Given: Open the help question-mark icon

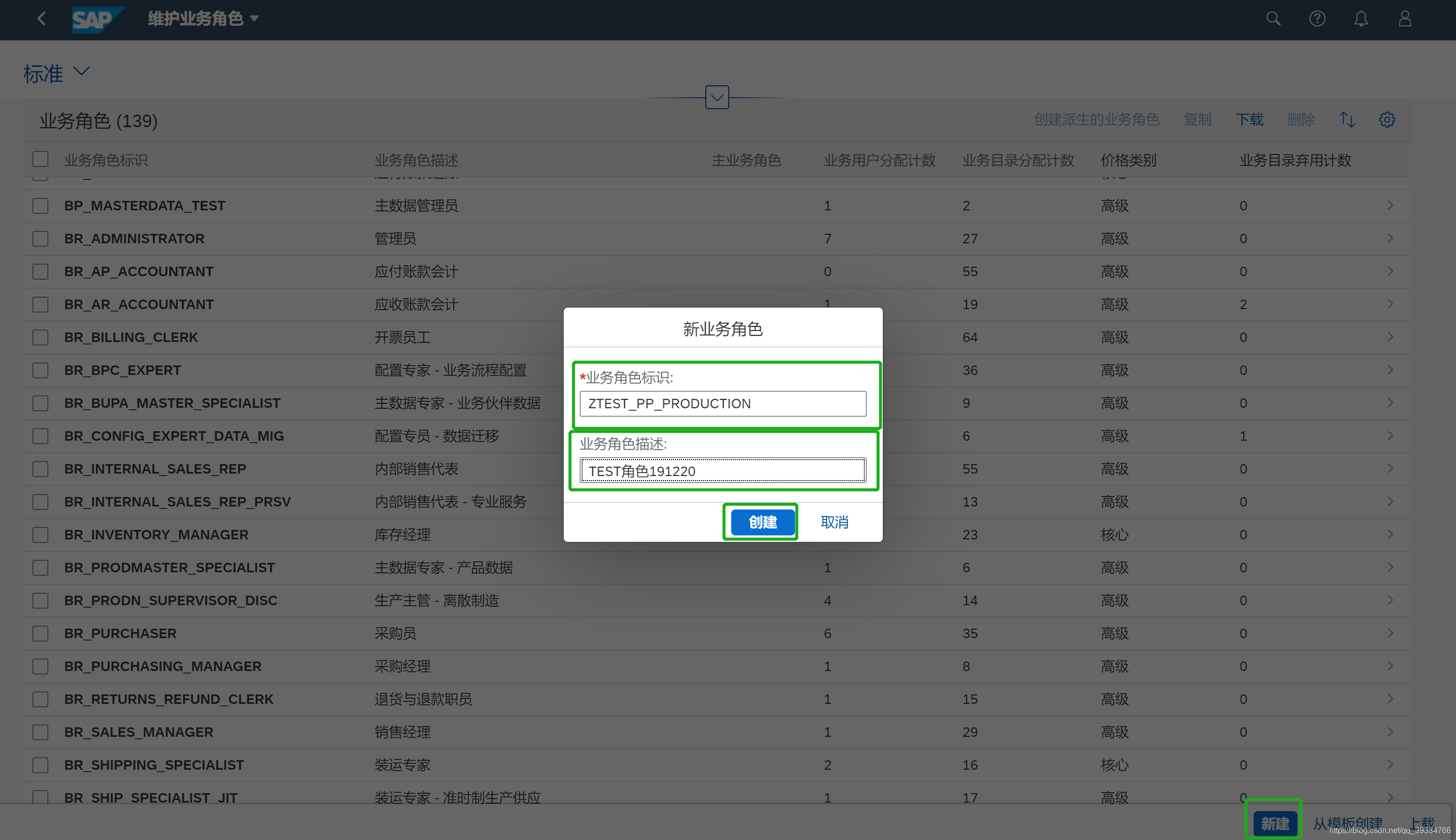Looking at the screenshot, I should click(1317, 19).
